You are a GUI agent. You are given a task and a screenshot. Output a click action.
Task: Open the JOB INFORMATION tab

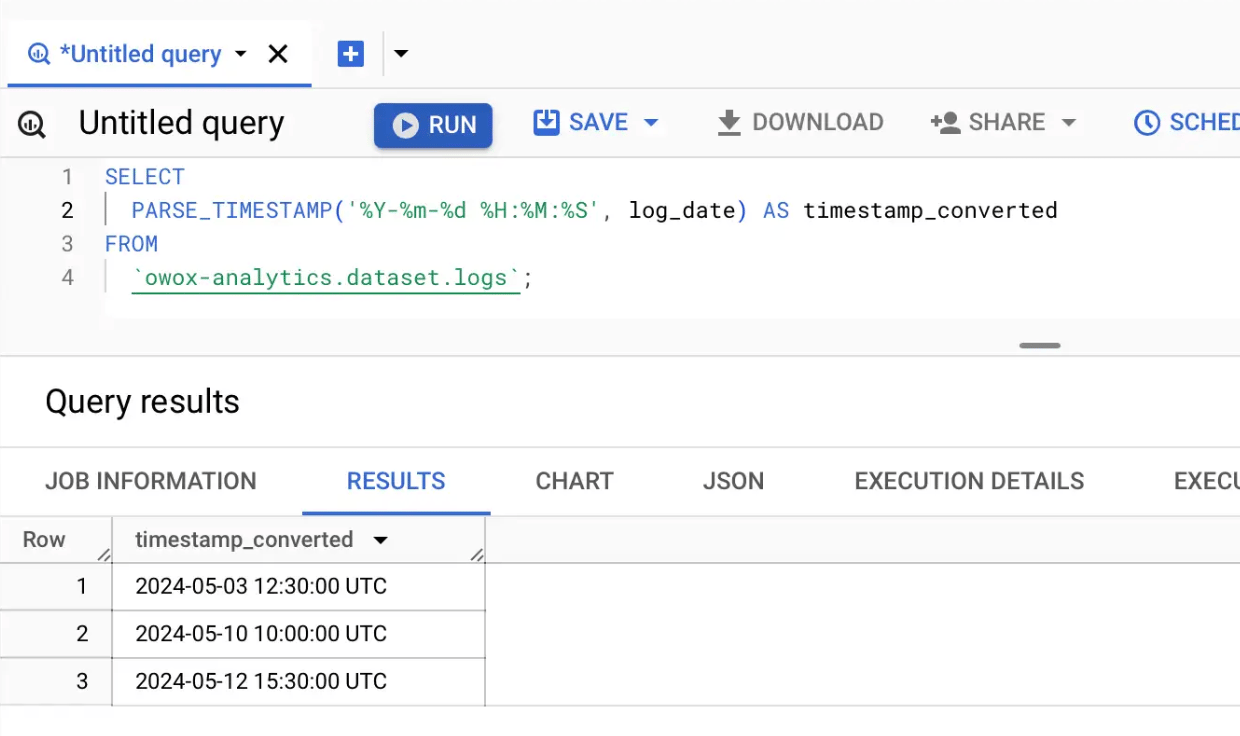[x=151, y=481]
